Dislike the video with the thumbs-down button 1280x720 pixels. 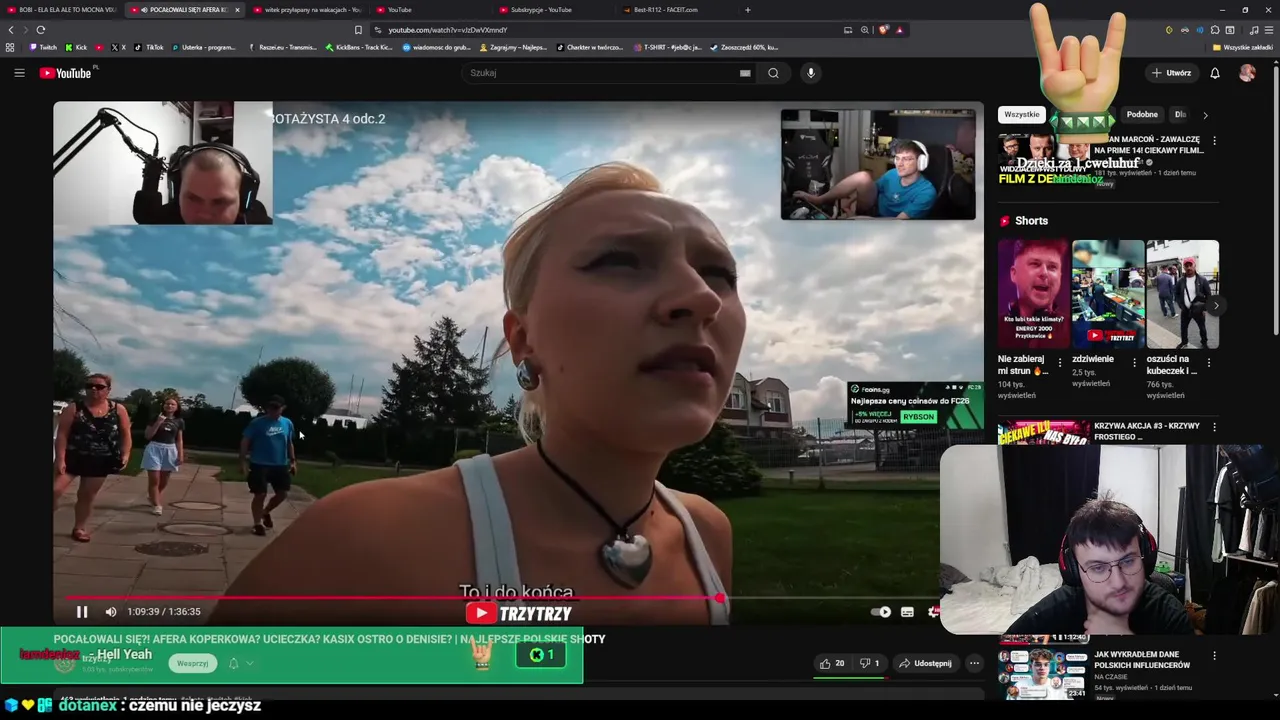click(x=869, y=663)
